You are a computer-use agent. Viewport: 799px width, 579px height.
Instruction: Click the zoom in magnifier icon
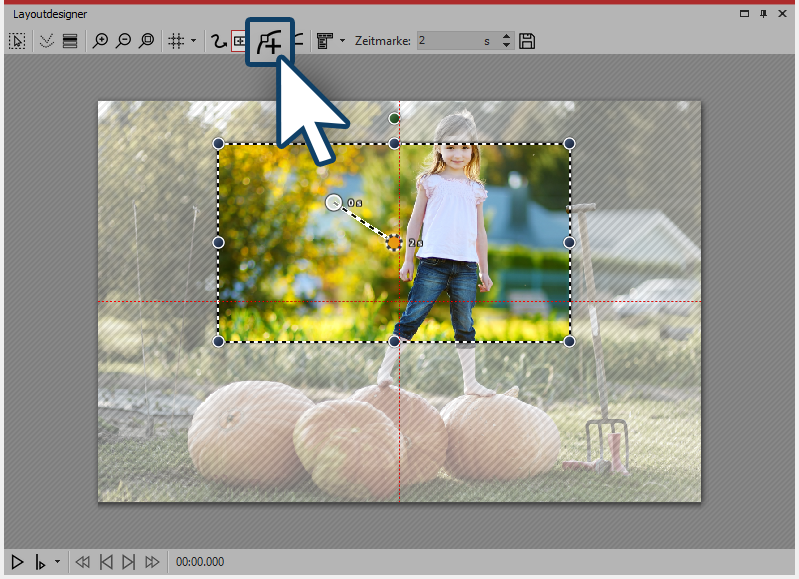click(100, 41)
